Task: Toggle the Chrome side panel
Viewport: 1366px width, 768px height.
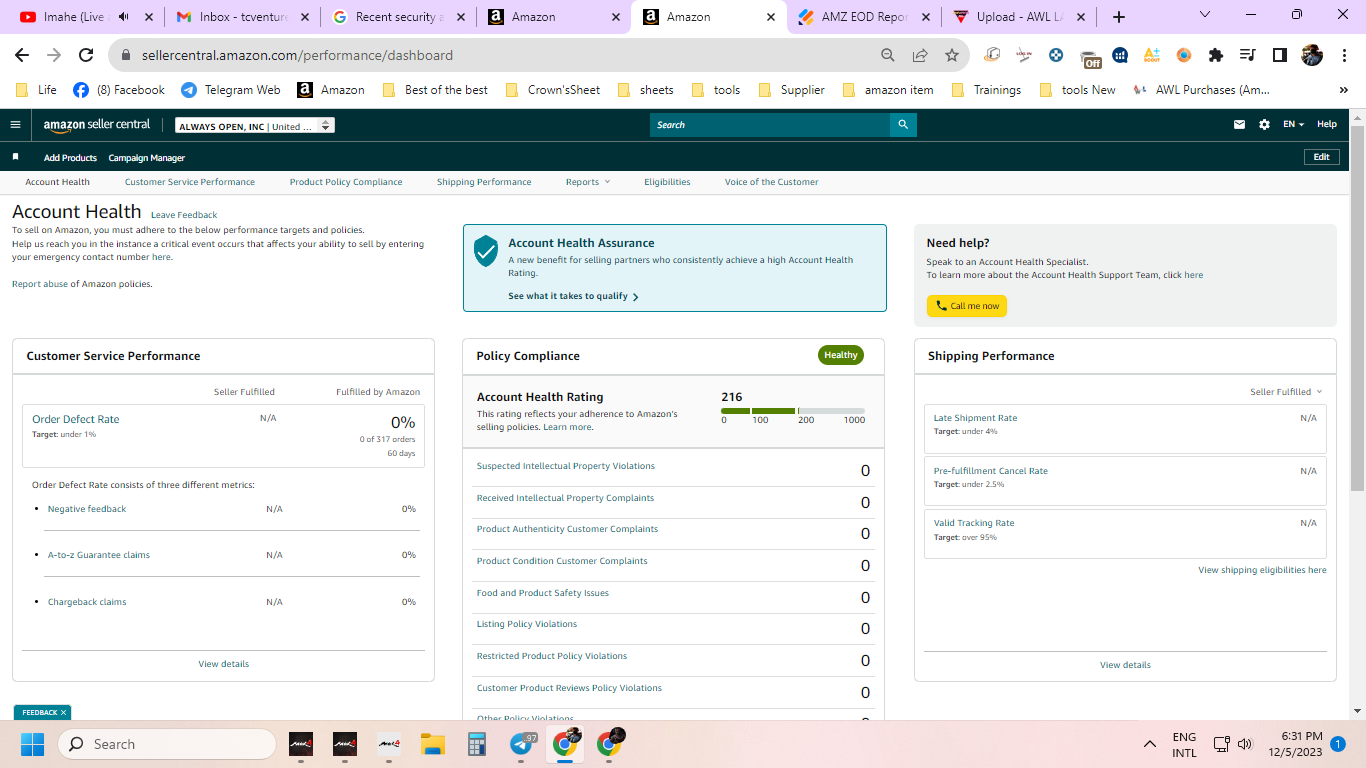Action: pyautogui.click(x=1279, y=55)
